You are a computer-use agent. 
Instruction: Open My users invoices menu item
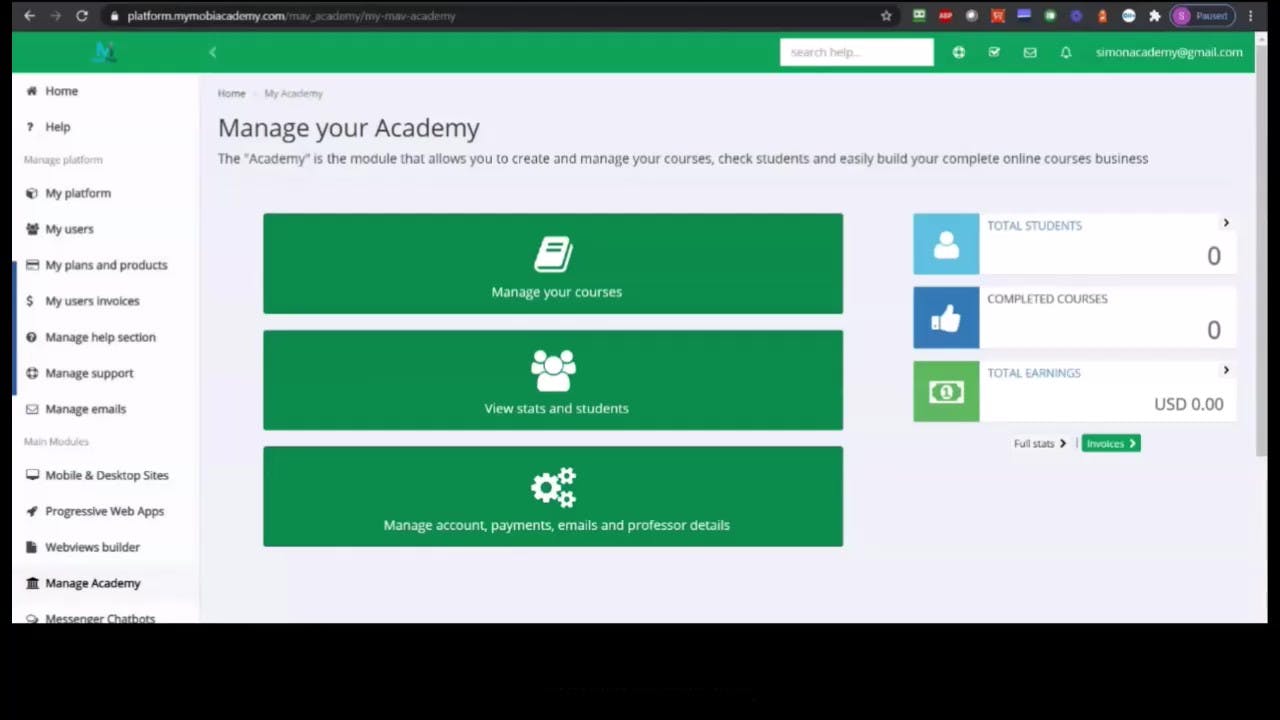click(92, 301)
